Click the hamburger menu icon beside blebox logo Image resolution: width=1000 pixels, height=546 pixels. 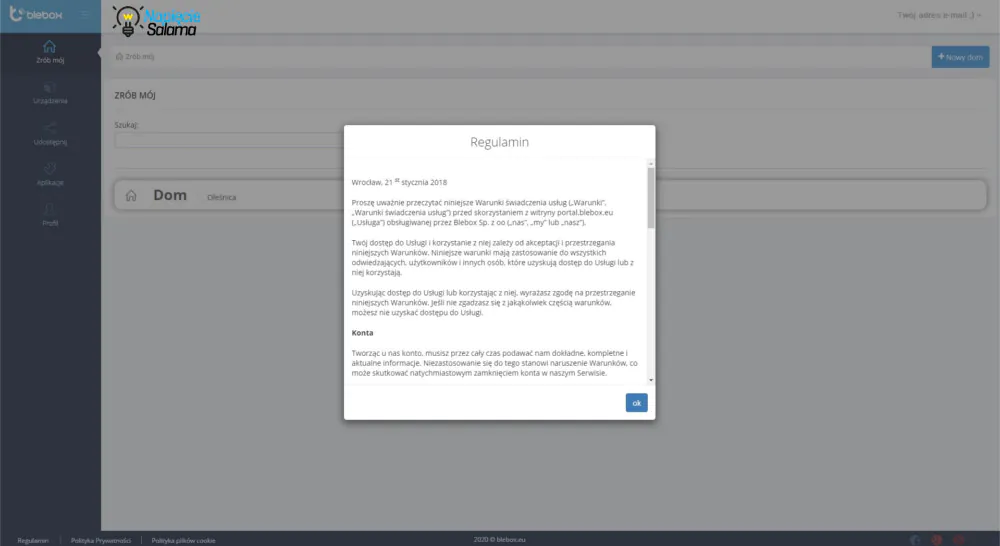pos(84,14)
